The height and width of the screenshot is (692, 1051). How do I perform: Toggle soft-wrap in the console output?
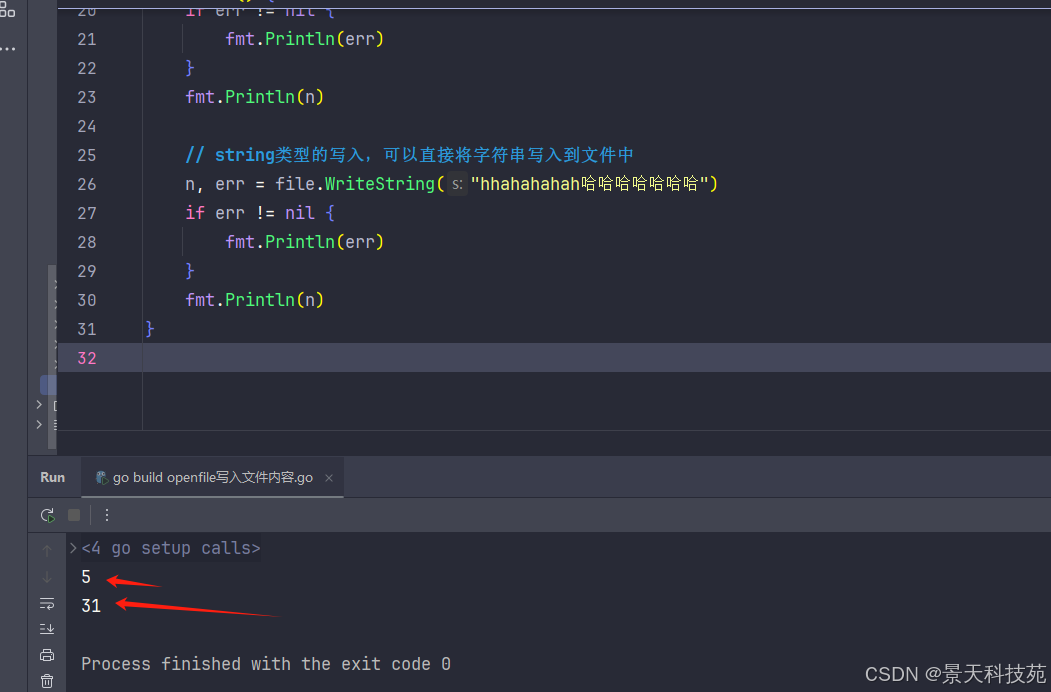(47, 603)
